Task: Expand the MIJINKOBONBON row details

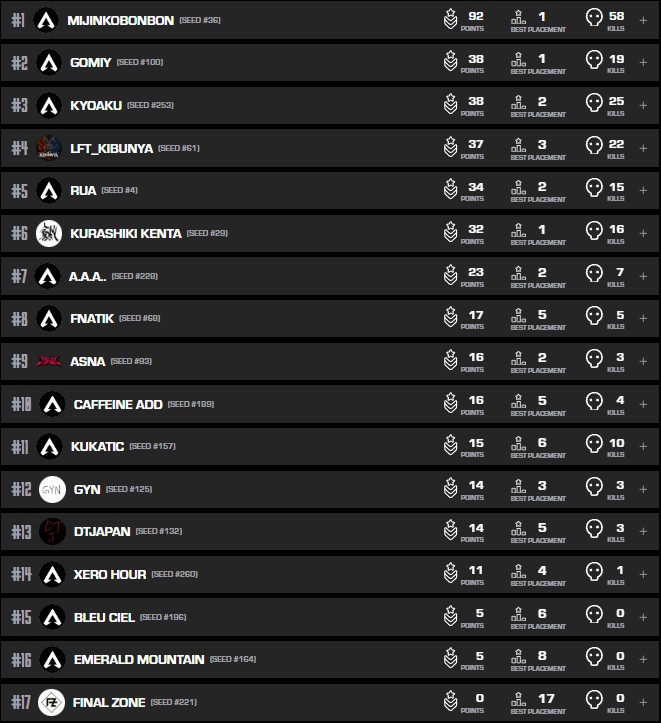Action: point(643,20)
